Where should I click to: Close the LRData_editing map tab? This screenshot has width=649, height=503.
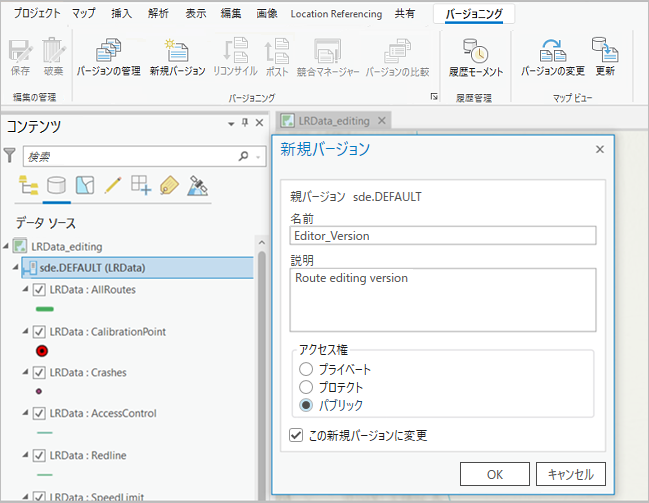coord(382,120)
